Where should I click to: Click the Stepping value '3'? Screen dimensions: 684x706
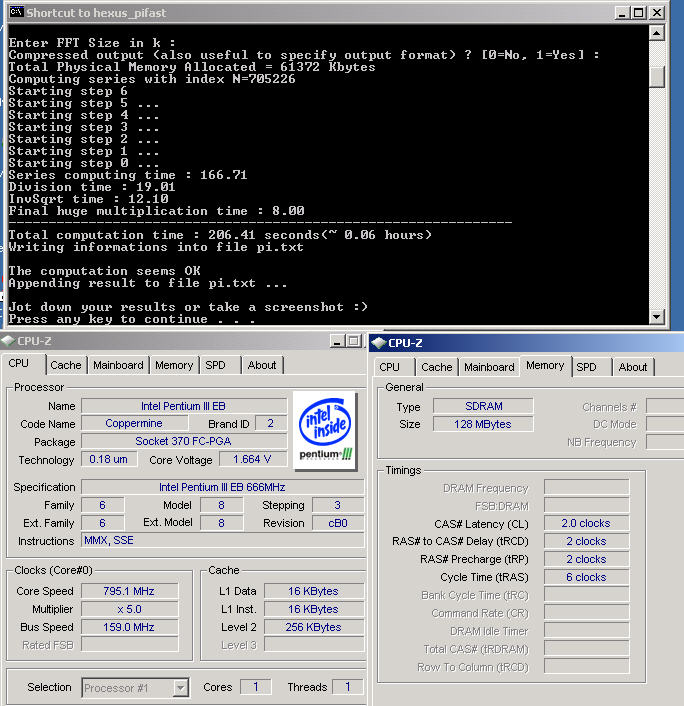click(x=338, y=505)
